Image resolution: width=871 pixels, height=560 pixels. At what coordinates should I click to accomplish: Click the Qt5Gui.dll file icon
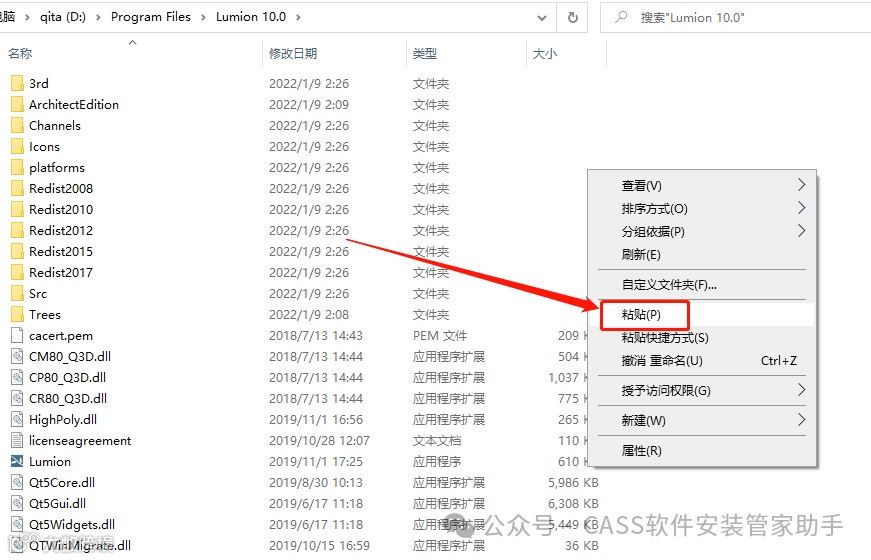17,504
